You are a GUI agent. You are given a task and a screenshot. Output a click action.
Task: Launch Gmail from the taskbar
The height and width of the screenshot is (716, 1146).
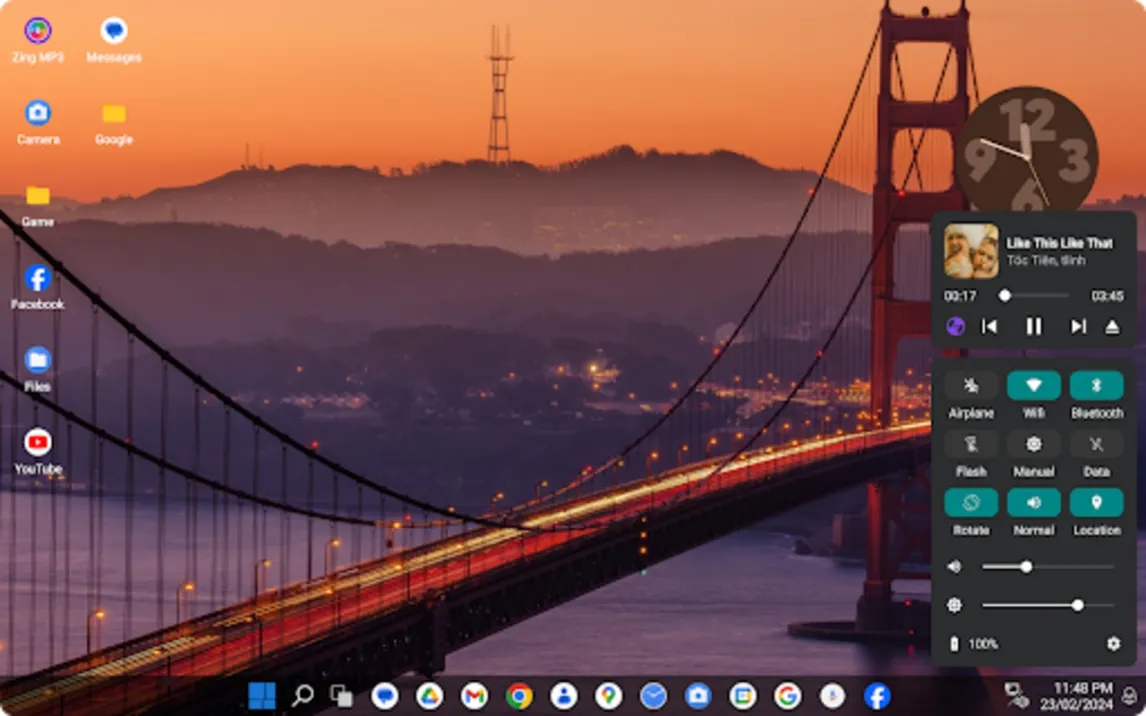(x=474, y=696)
